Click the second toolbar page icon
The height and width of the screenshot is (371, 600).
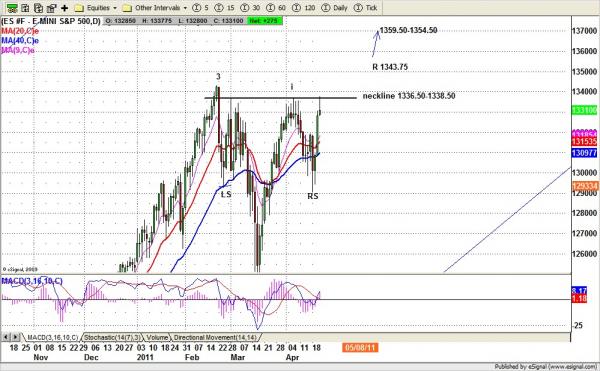[25, 8]
